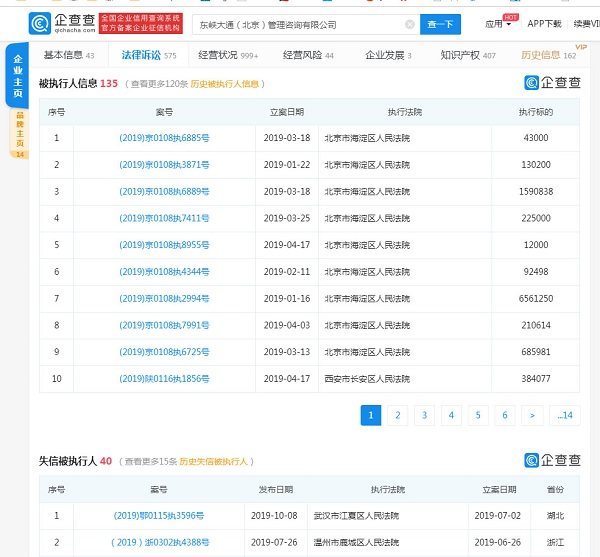The height and width of the screenshot is (557, 600).
Task: Open the 企业发展 tab
Action: pyautogui.click(x=388, y=55)
